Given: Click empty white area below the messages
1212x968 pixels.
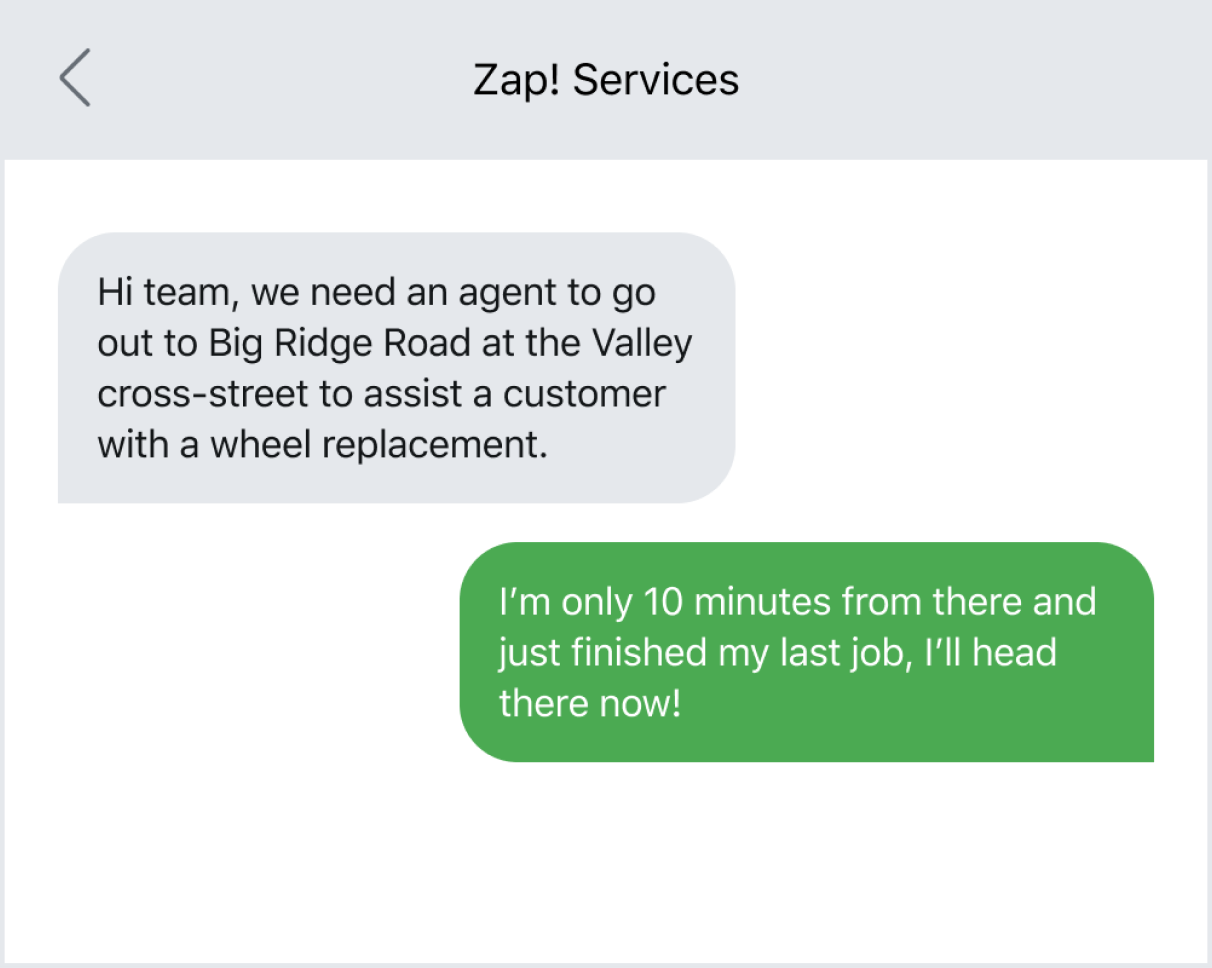Looking at the screenshot, I should pyautogui.click(x=606, y=860).
